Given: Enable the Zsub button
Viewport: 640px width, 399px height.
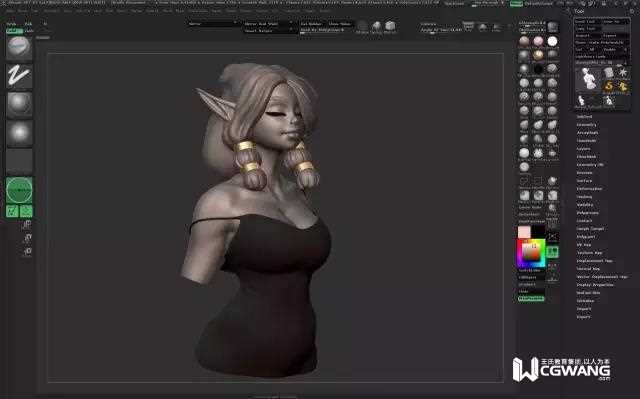Looking at the screenshot, I should (x=29, y=31).
